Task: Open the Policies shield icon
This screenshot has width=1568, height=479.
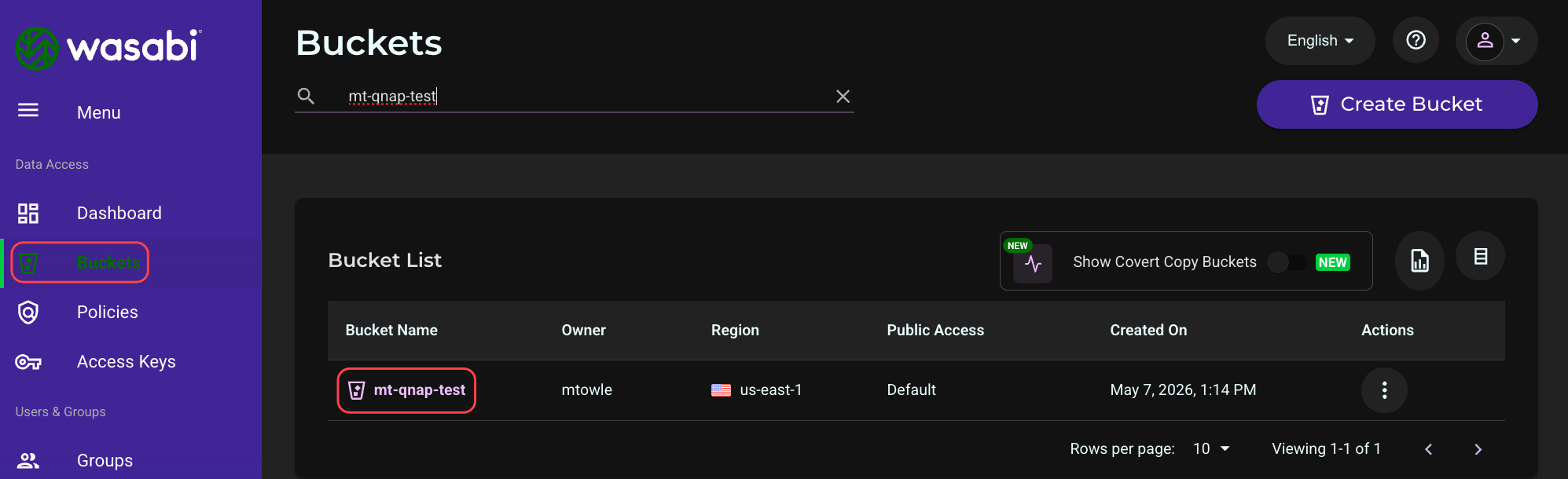Action: [x=28, y=313]
